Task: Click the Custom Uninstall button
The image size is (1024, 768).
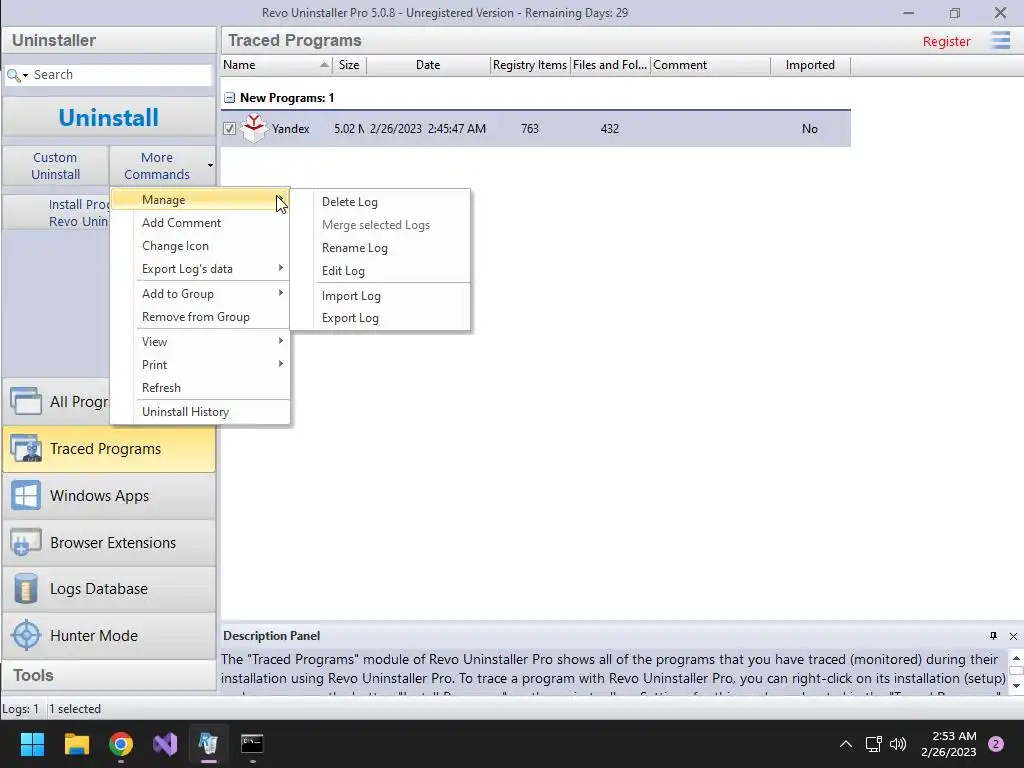Action: [x=56, y=166]
